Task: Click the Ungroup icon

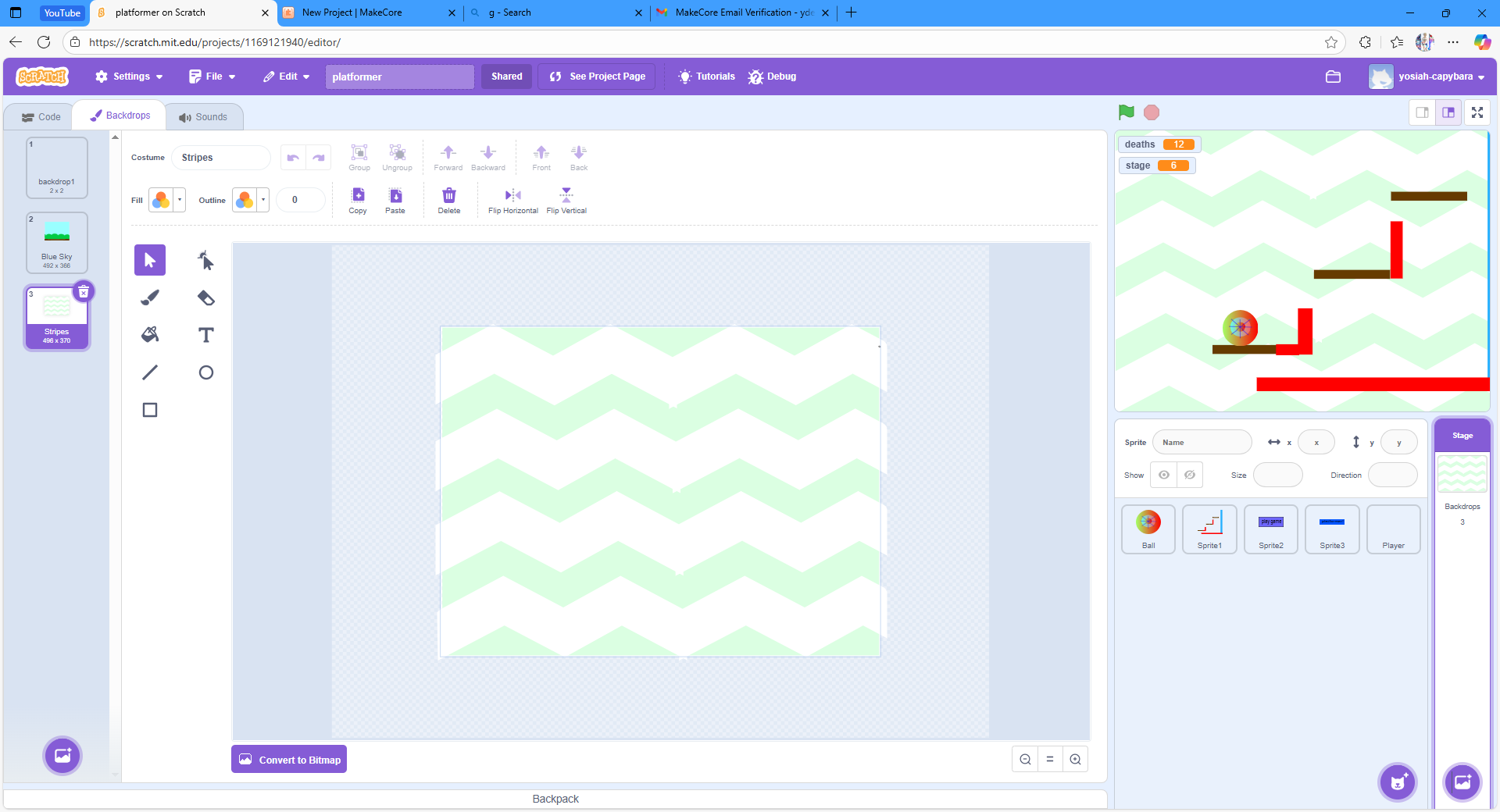Action: 397,158
